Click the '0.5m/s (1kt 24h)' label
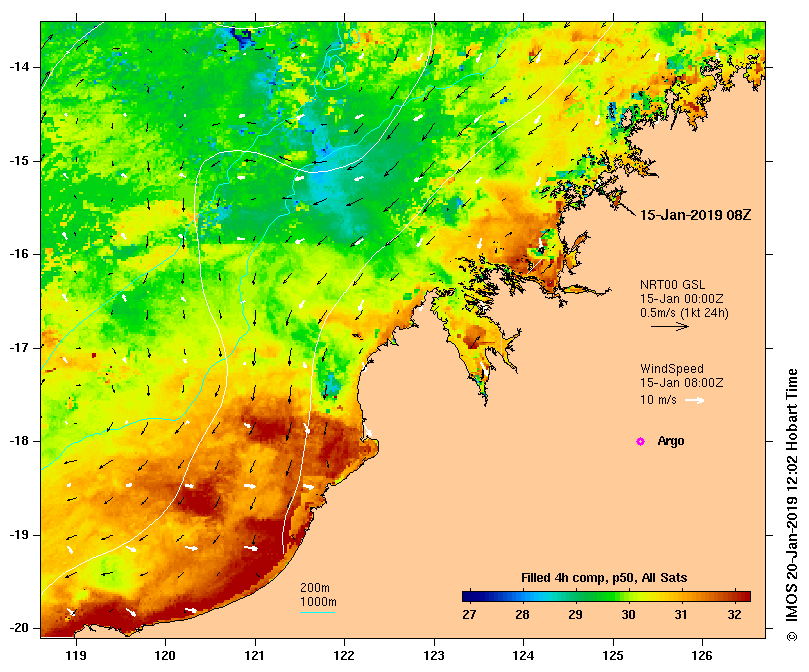The height and width of the screenshot is (672, 809). point(684,313)
